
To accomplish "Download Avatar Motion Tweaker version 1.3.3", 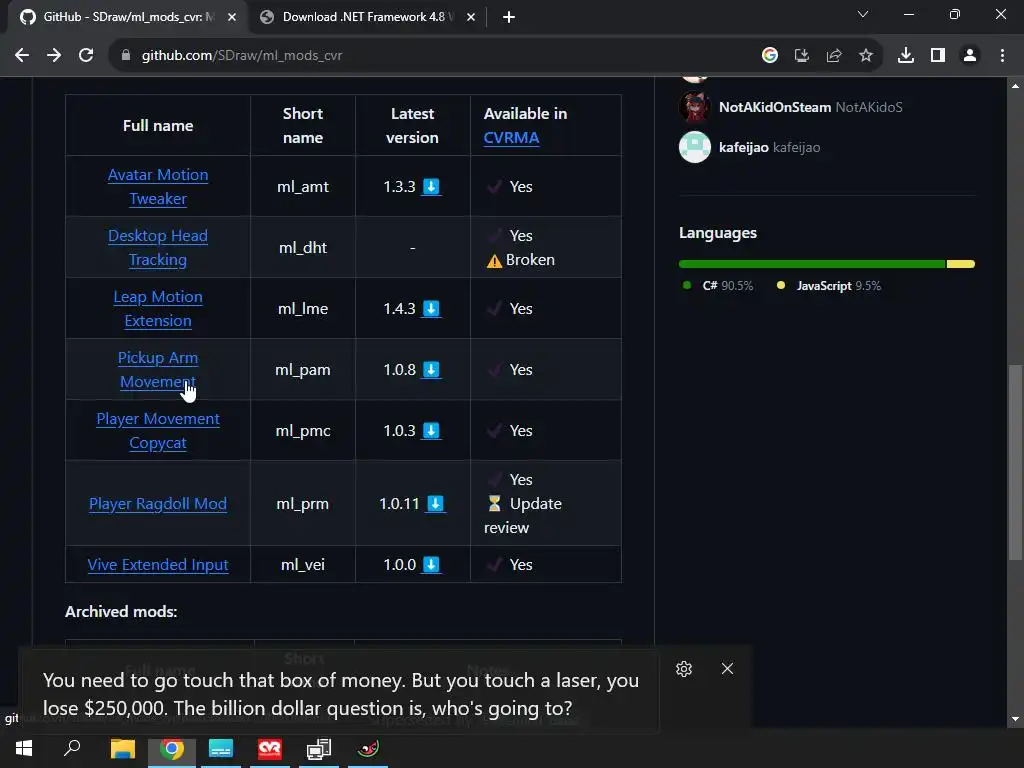I will [x=431, y=187].
